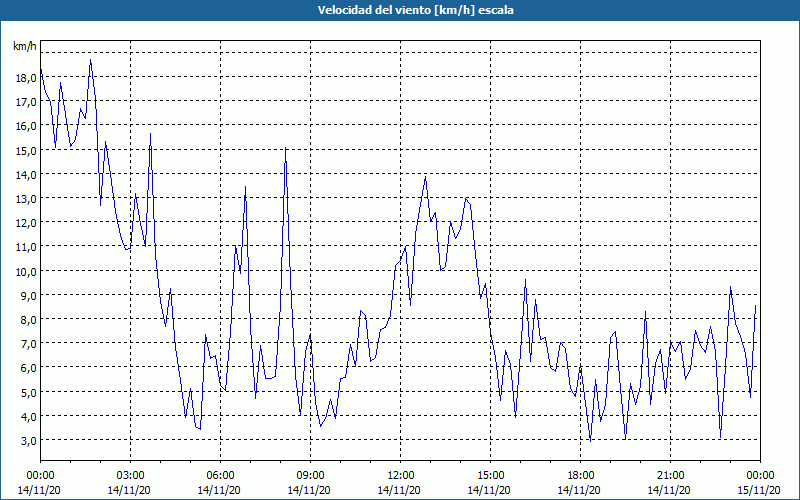Click the 03:00 time axis label
Screen dimensions: 800x500
131,476
